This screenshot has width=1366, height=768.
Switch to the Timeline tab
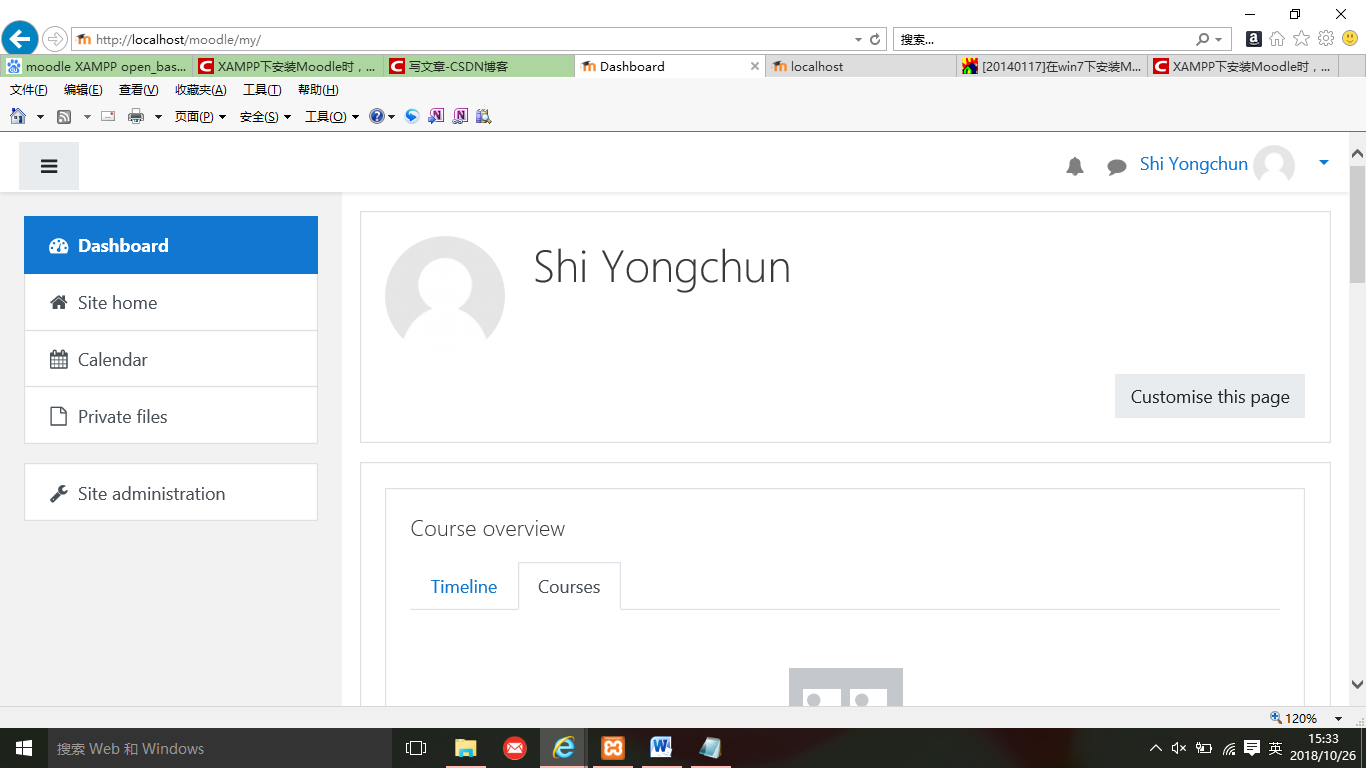tap(464, 586)
